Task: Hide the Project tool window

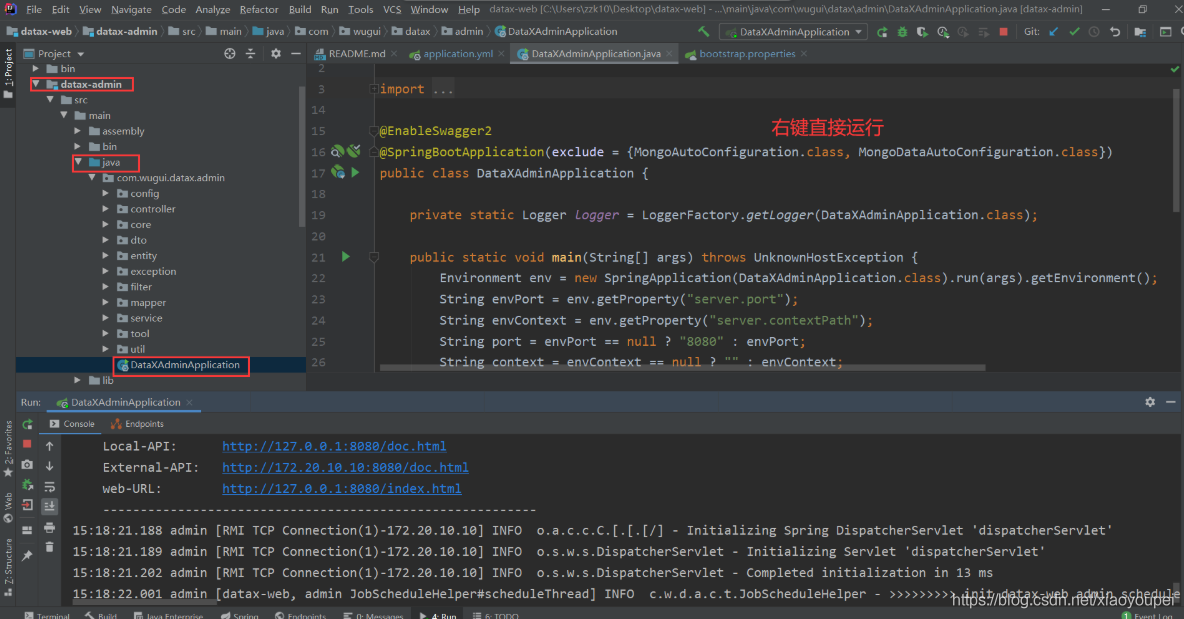Action: pos(296,54)
